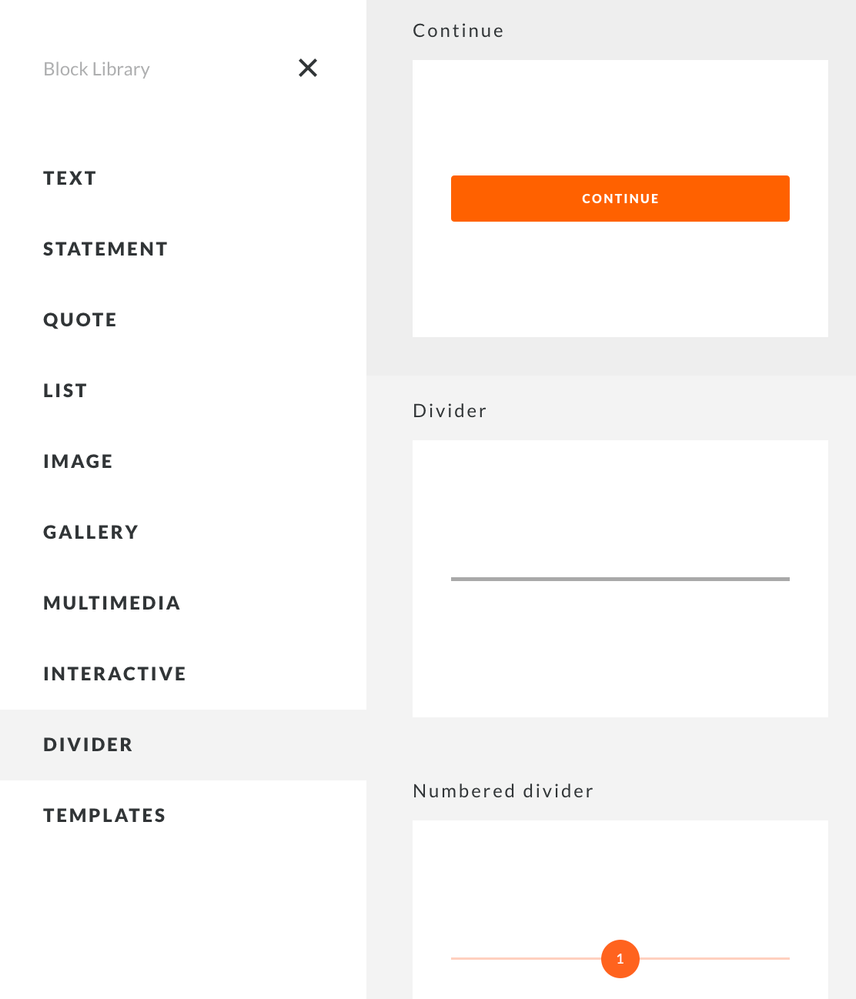Choose the Divider category
The width and height of the screenshot is (856, 999).
pos(88,745)
